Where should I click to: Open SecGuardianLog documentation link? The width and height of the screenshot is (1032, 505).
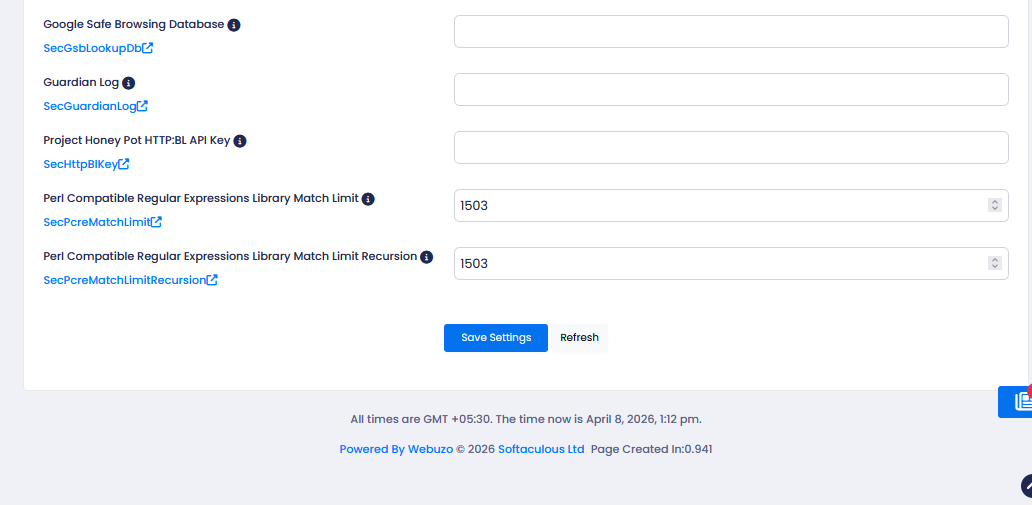coord(95,106)
